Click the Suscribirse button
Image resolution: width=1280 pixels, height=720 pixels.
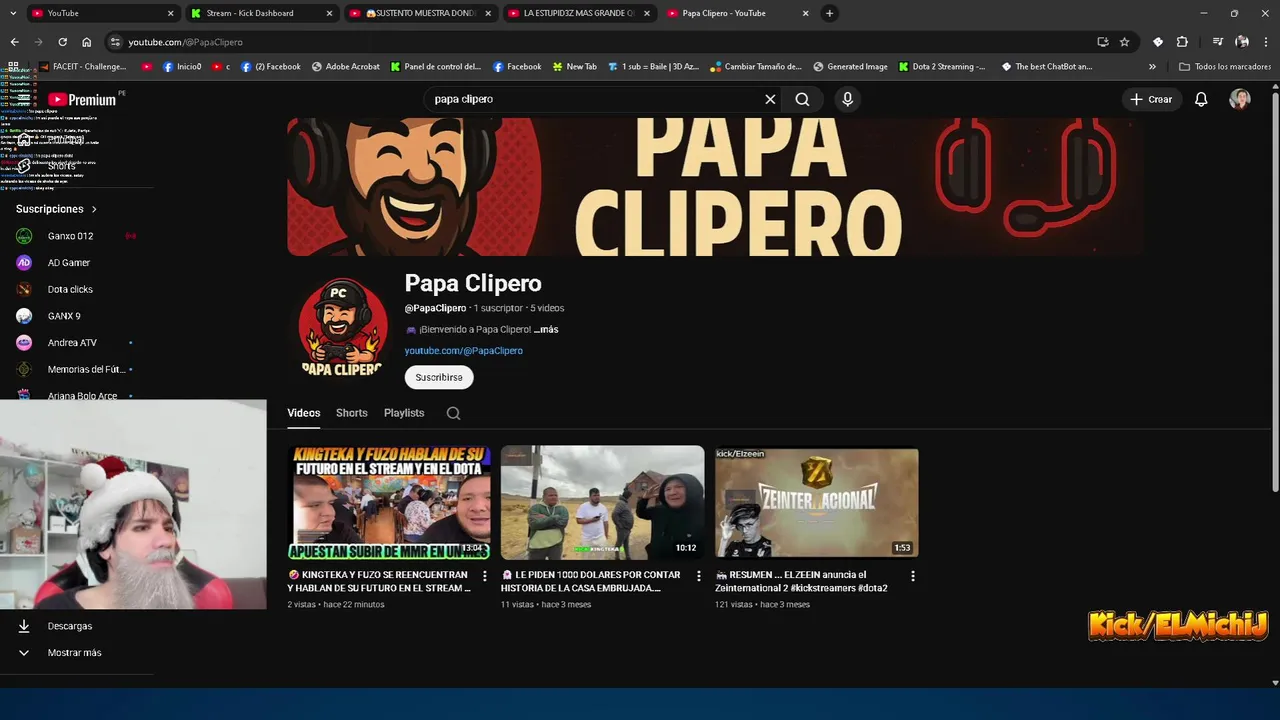coord(439,377)
